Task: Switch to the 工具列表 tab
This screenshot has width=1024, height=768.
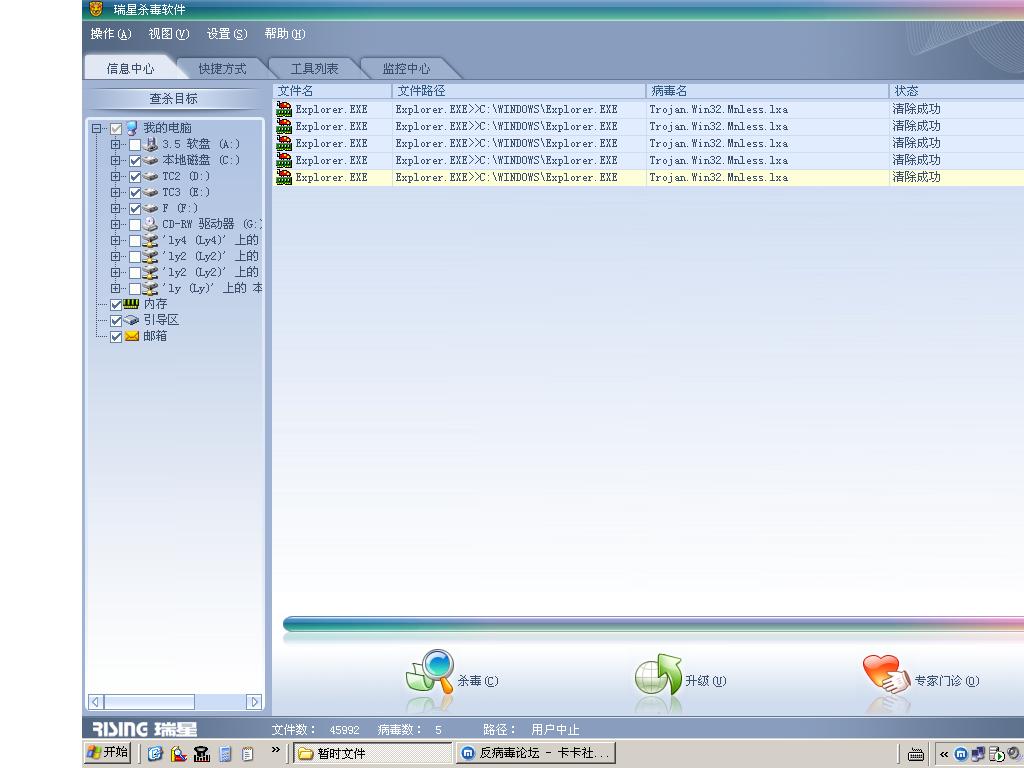Action: 314,69
